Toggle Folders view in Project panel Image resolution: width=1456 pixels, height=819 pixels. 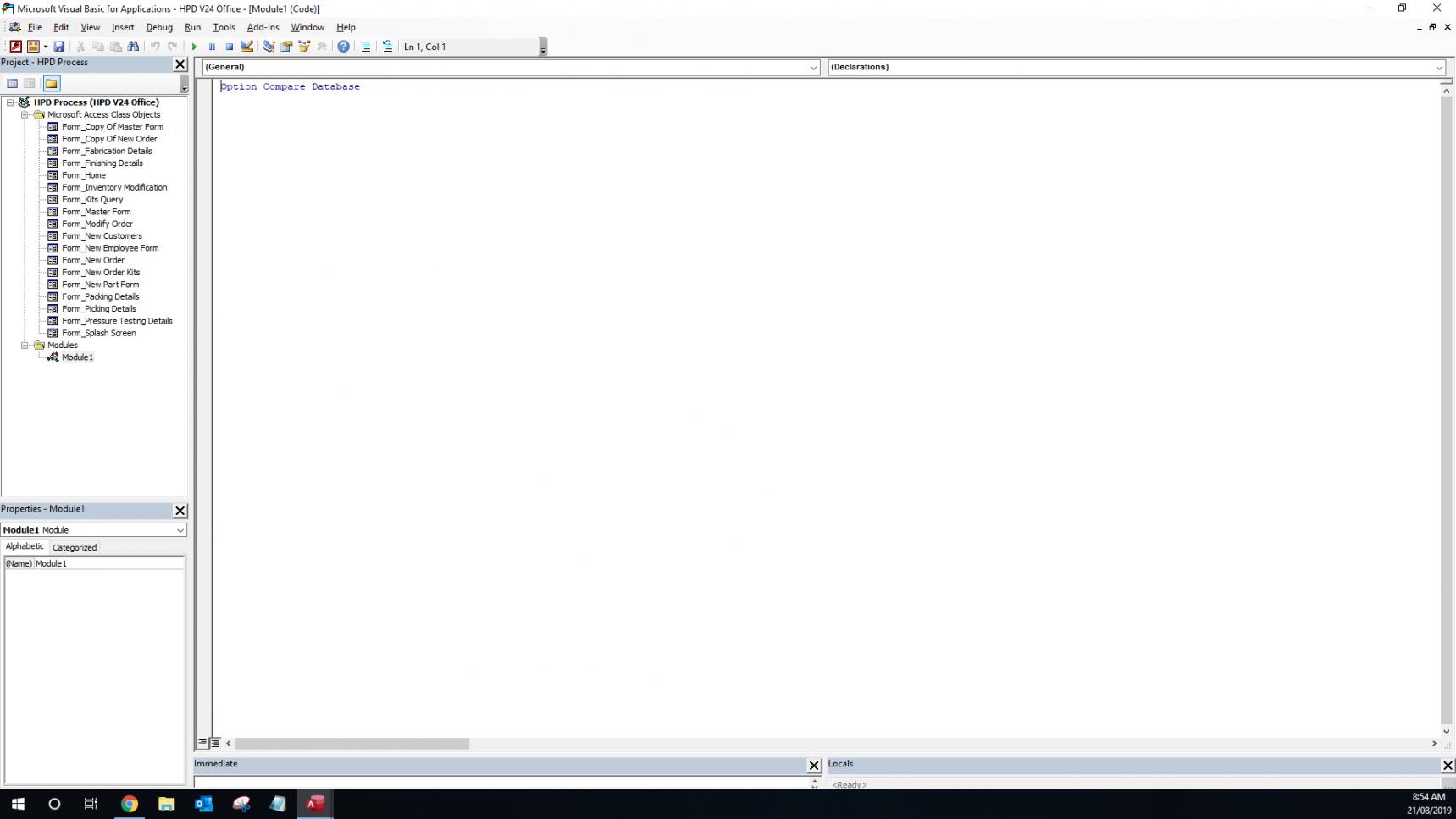coord(52,83)
